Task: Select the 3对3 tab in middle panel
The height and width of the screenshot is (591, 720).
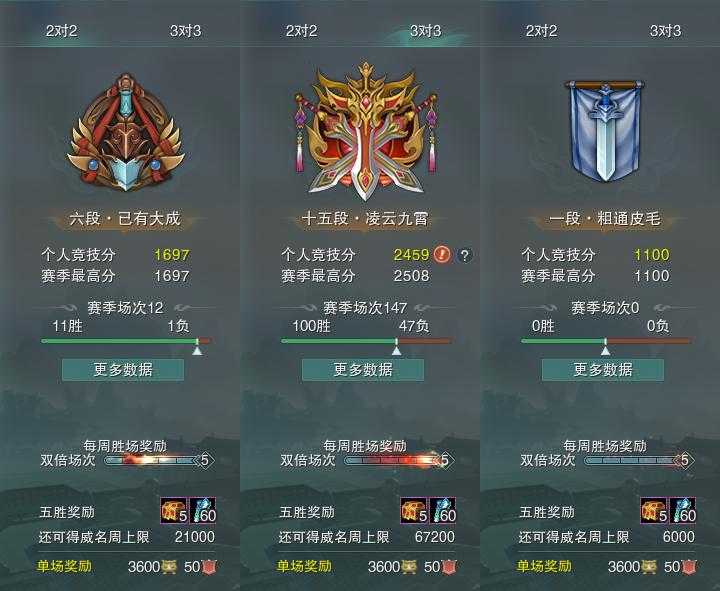Action: point(426,31)
